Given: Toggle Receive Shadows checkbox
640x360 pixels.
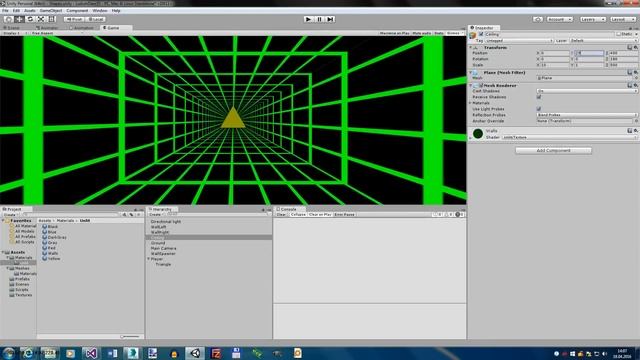Looking at the screenshot, I should [x=539, y=97].
